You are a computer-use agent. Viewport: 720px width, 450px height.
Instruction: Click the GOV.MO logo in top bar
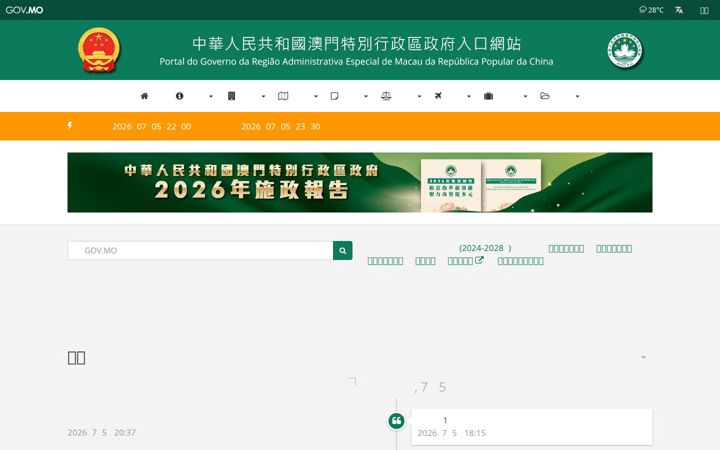24,10
